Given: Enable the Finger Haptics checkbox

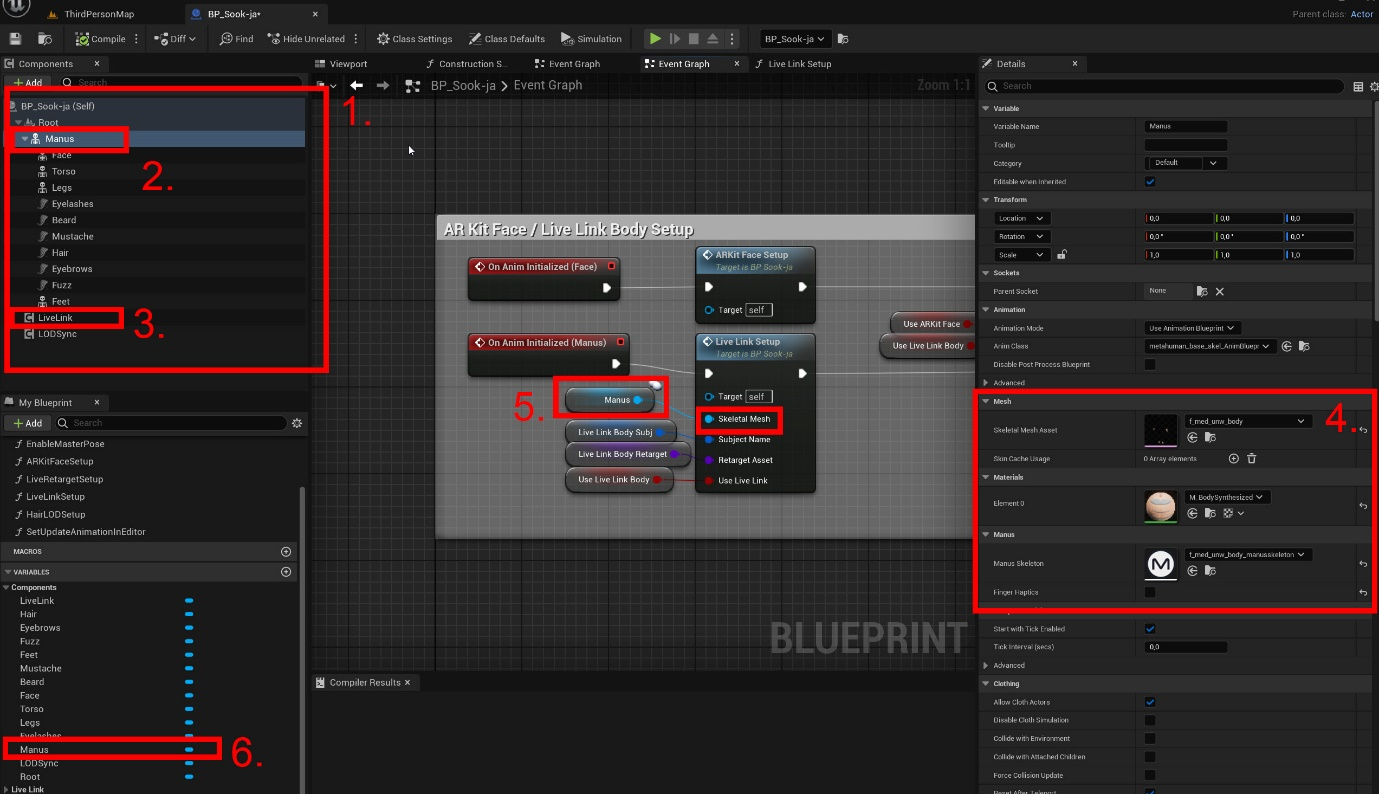Looking at the screenshot, I should (x=1150, y=592).
